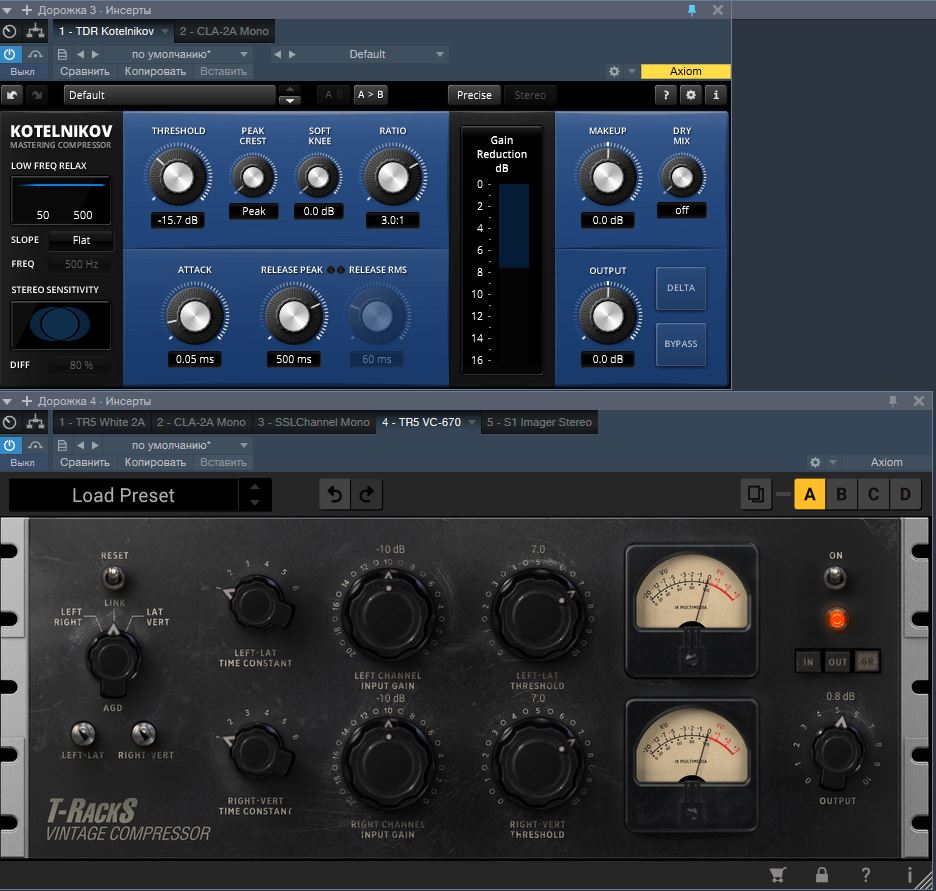Click T-RackS help question mark icon
Viewport: 936px width, 891px height.
866,875
